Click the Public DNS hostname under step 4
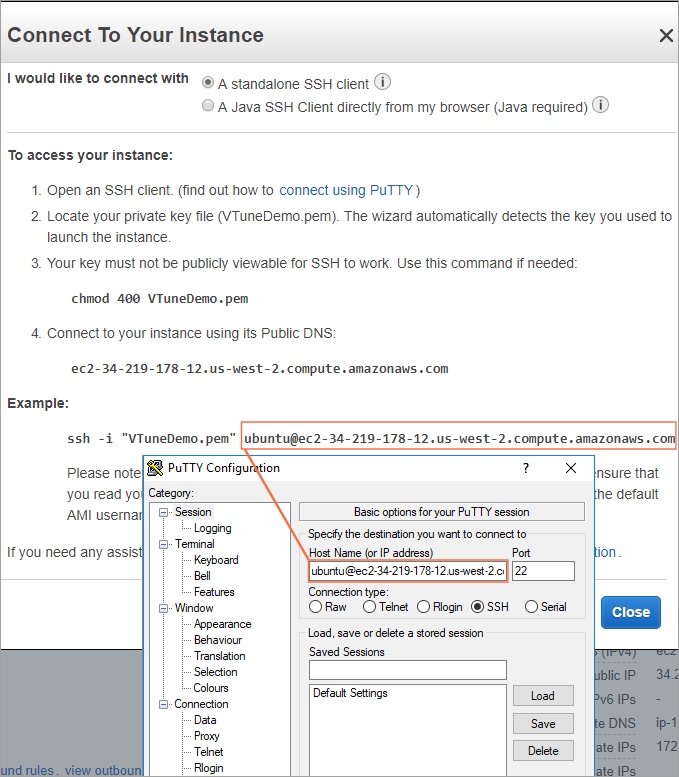The image size is (679, 777). 260,369
